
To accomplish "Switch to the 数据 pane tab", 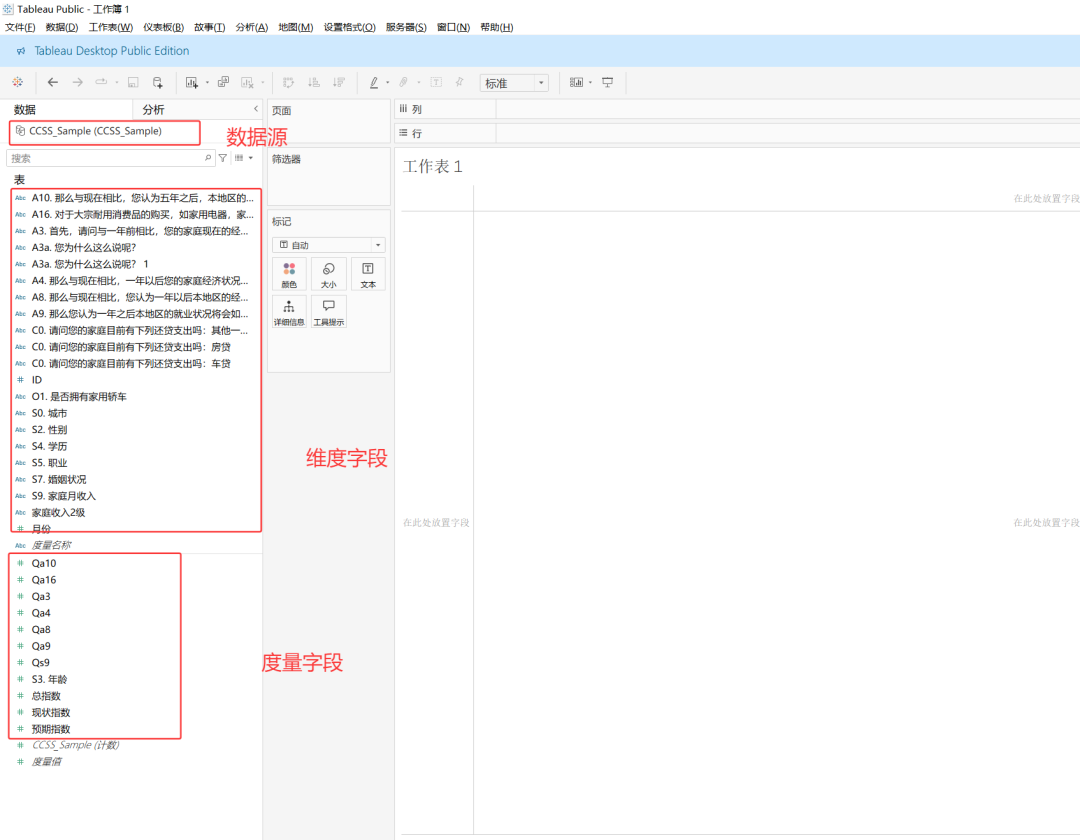I will [x=25, y=109].
